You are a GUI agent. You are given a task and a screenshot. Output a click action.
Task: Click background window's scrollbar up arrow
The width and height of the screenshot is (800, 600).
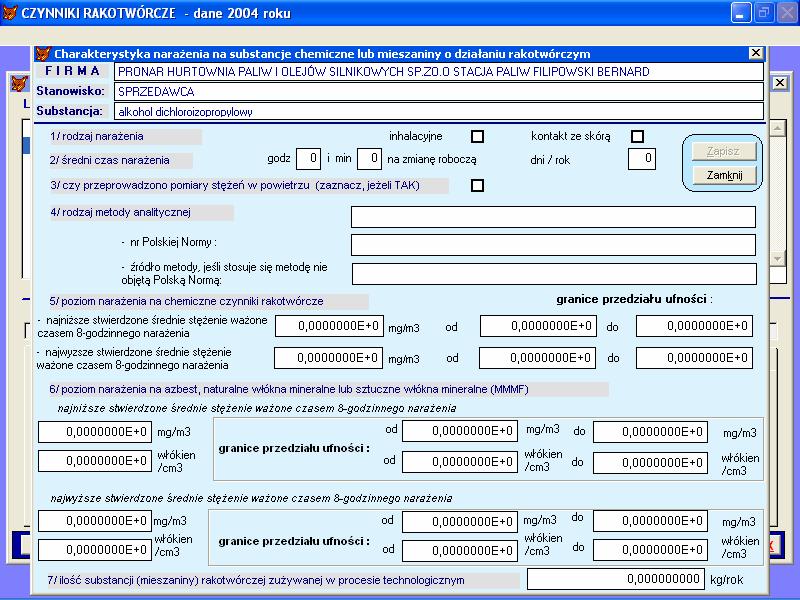coord(777,128)
